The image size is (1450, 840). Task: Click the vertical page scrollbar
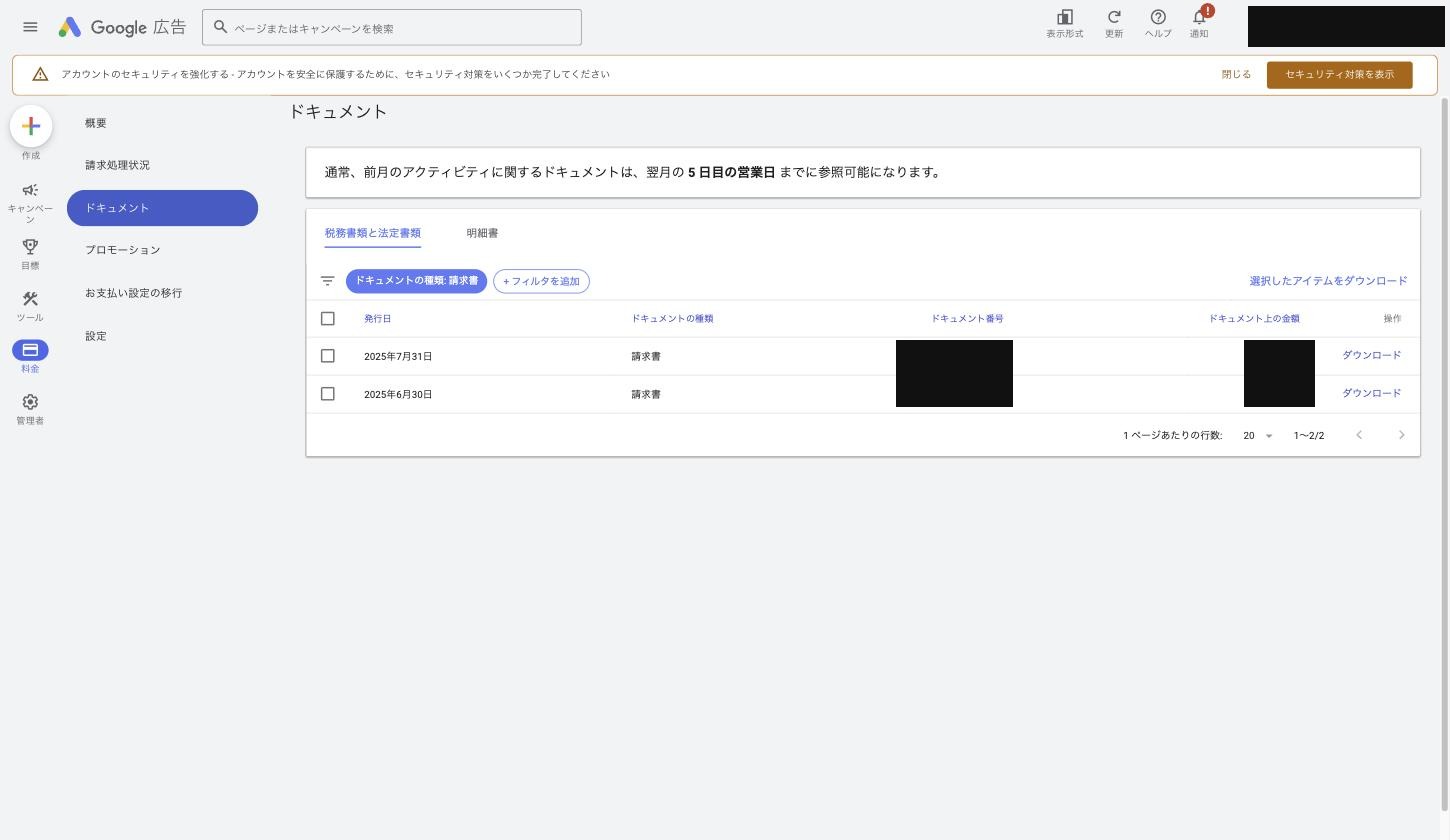click(1444, 454)
